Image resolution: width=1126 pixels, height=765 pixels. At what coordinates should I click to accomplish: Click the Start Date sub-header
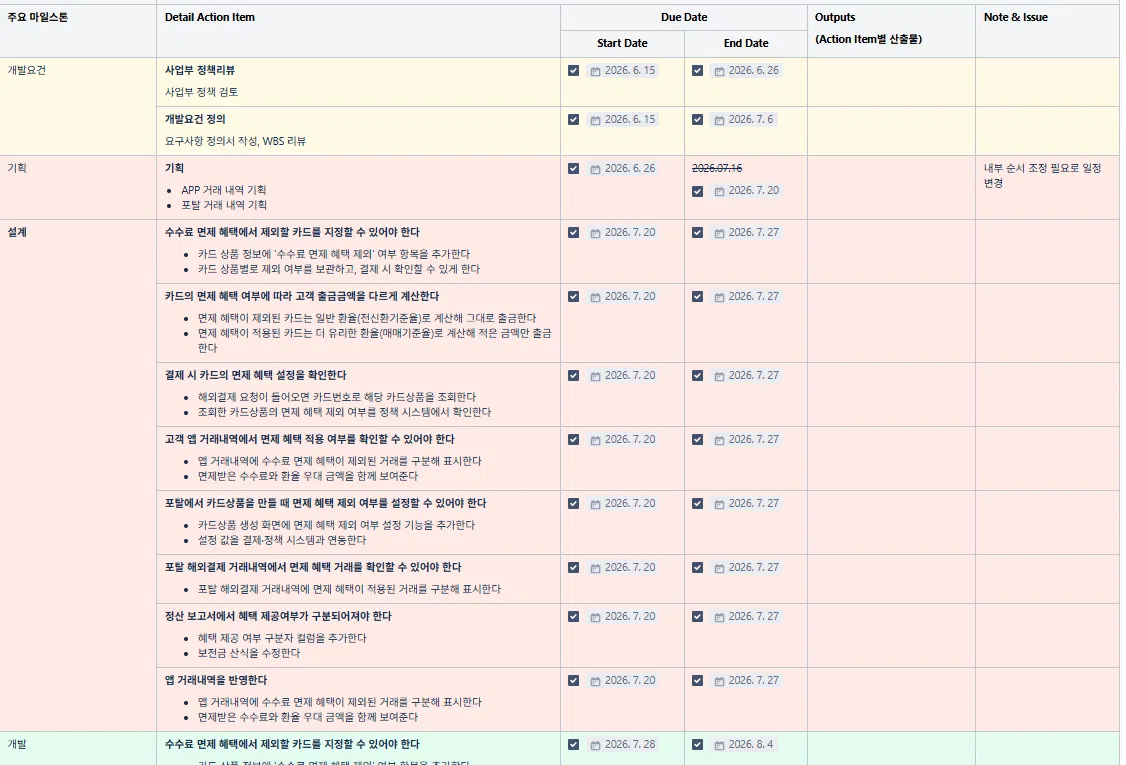[x=622, y=43]
